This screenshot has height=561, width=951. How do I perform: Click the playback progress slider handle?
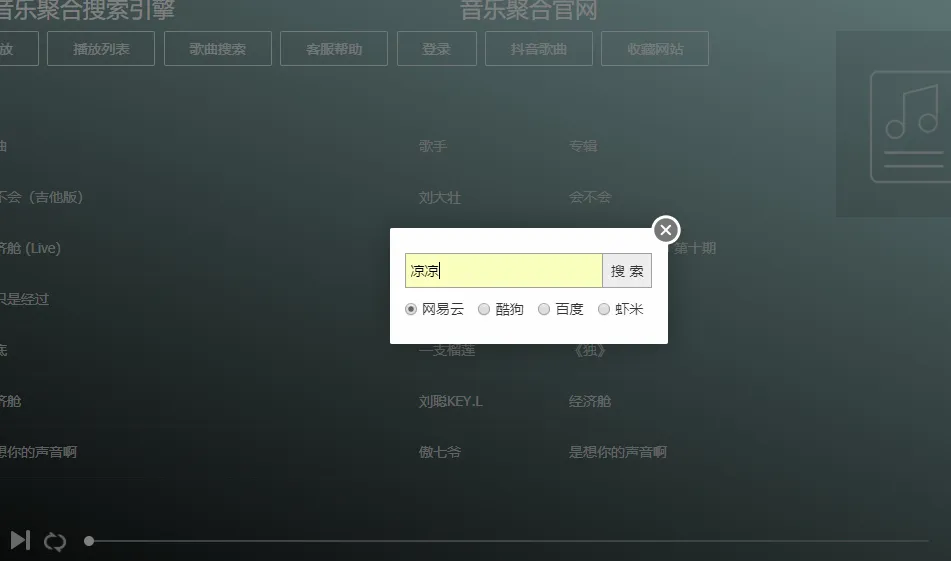[x=89, y=541]
